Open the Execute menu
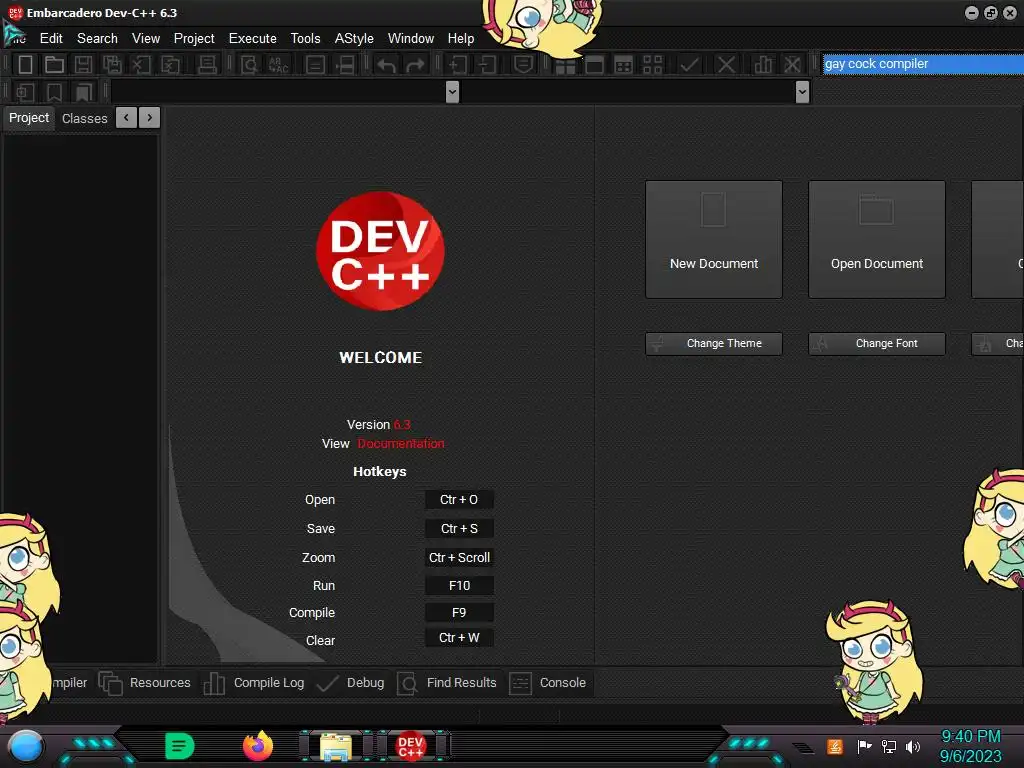 (x=253, y=39)
